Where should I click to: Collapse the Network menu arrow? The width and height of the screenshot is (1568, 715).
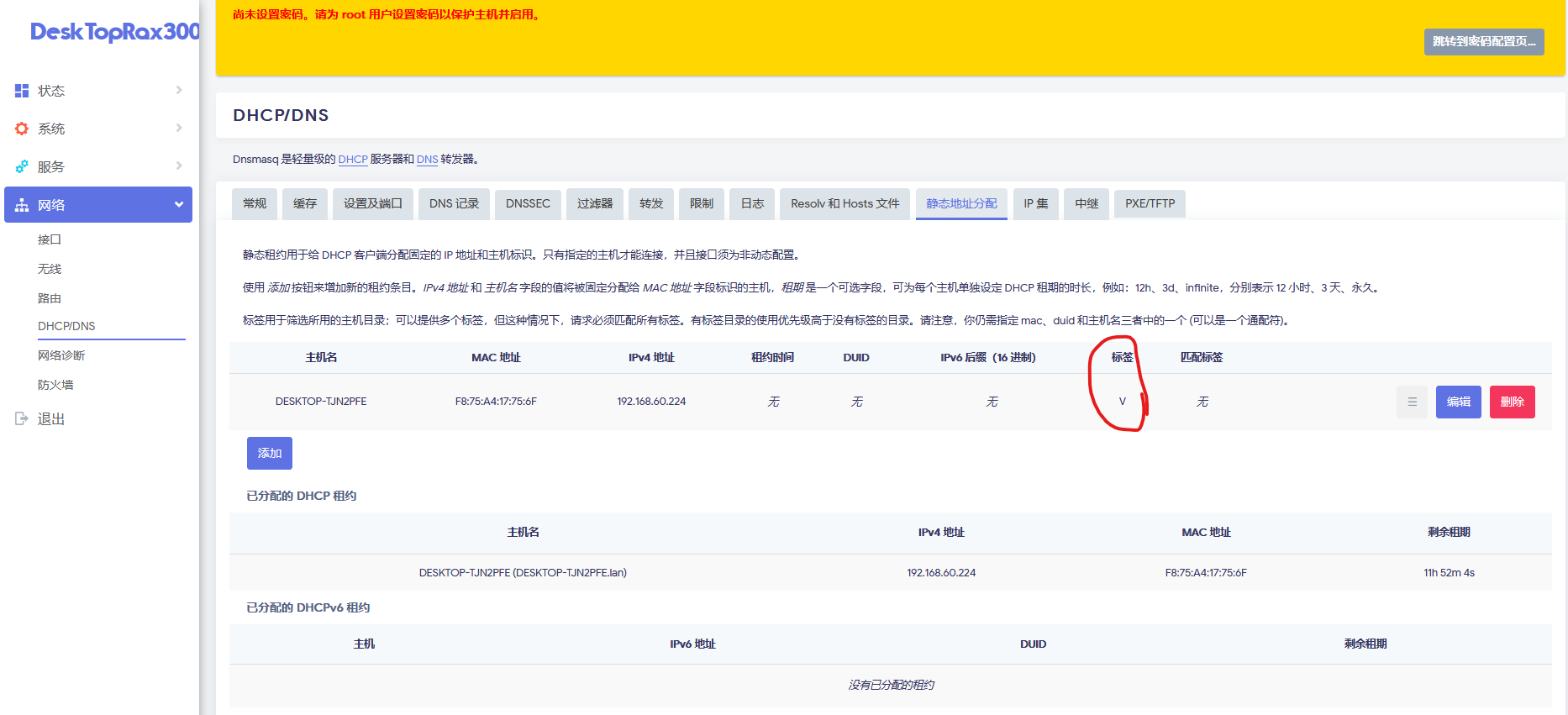pyautogui.click(x=178, y=205)
